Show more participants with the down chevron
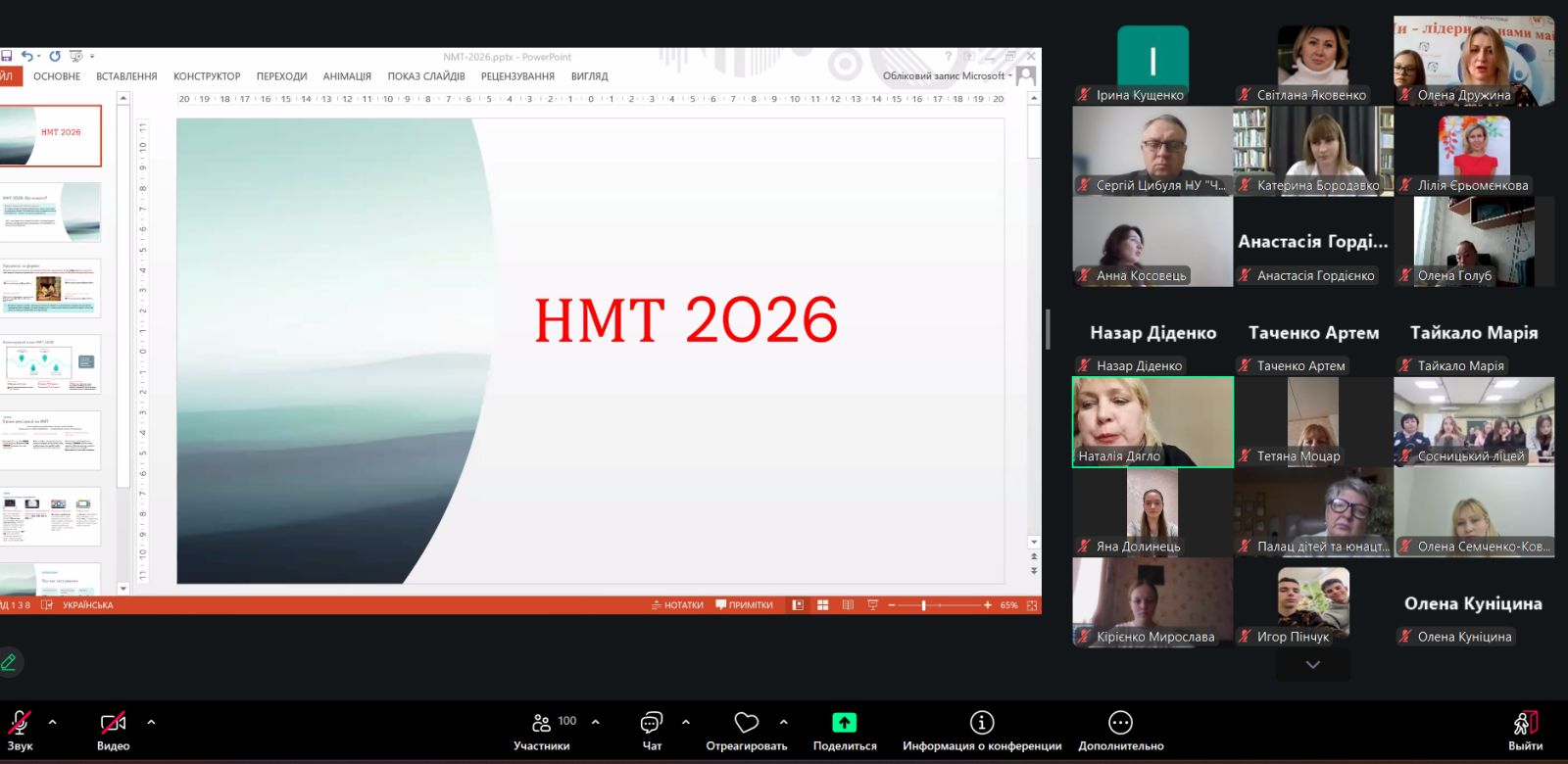The height and width of the screenshot is (764, 1568). point(1312,665)
